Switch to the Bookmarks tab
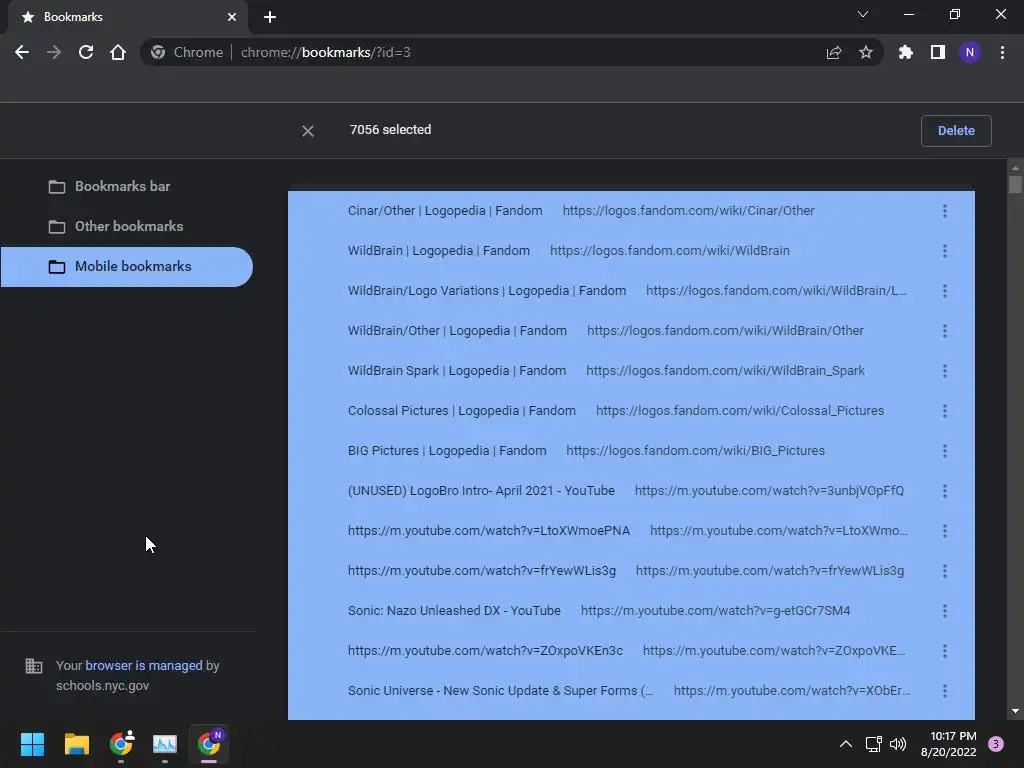The image size is (1024, 768). 127,17
